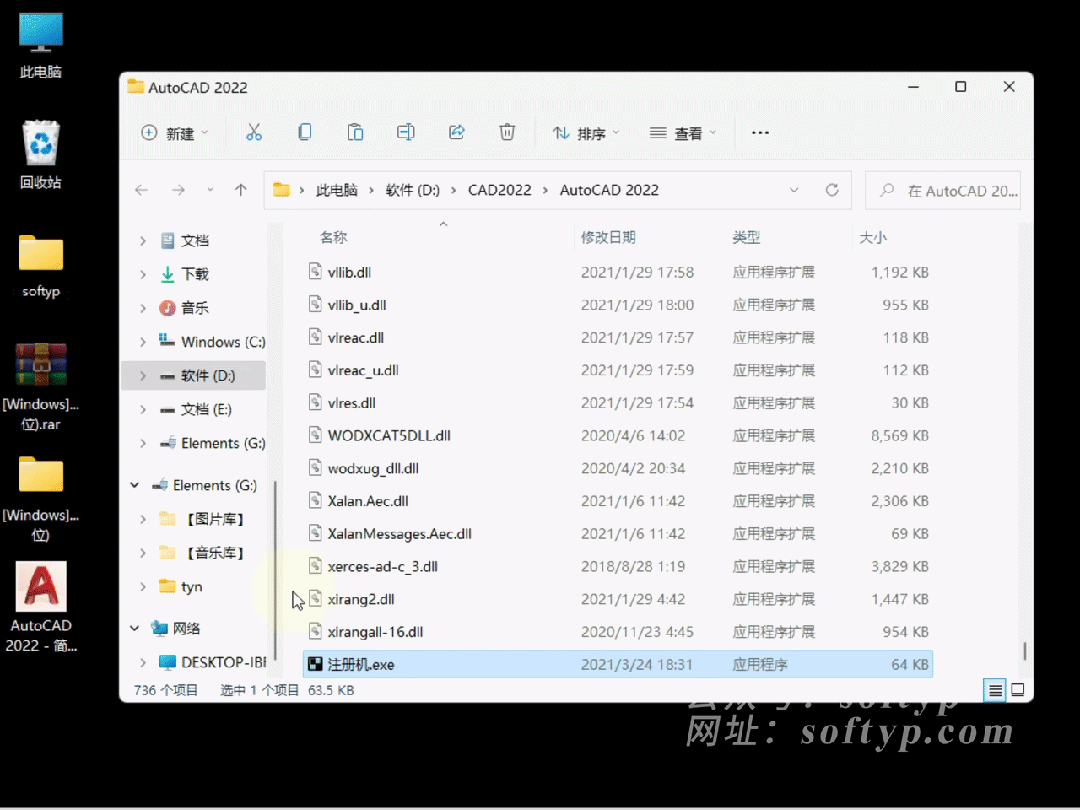Viewport: 1080px width, 810px height.
Task: Select vlres.dll file
Action: point(618,403)
